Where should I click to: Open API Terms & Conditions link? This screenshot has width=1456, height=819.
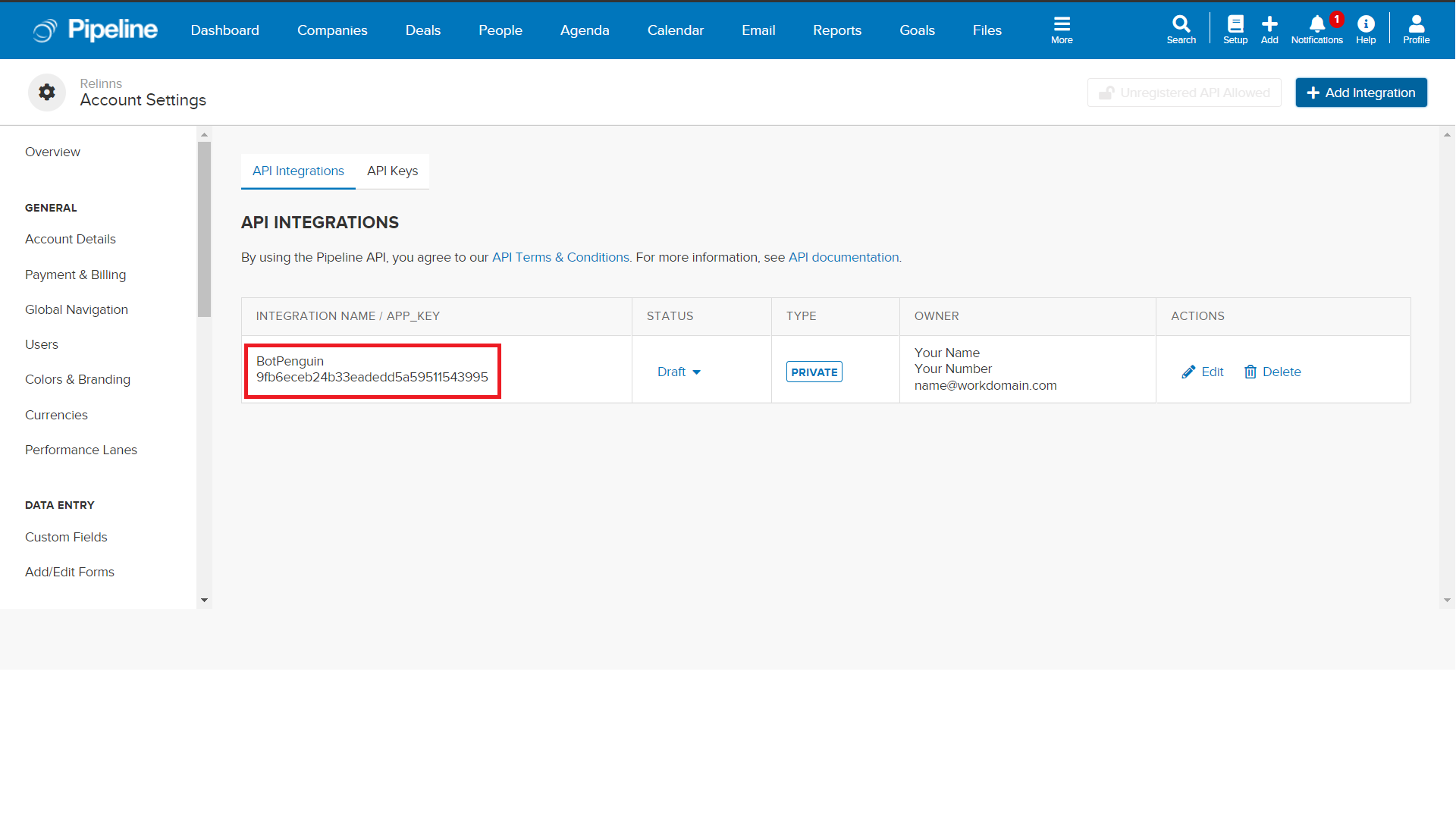pos(560,257)
